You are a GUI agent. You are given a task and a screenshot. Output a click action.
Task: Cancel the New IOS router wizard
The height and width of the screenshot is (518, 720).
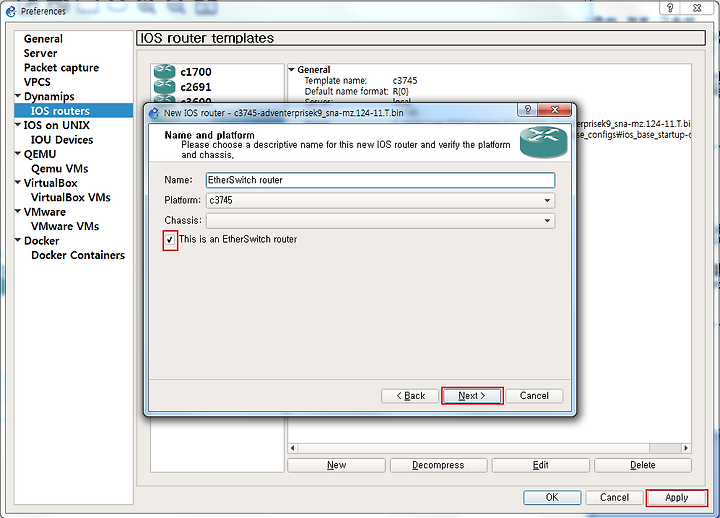coord(534,396)
